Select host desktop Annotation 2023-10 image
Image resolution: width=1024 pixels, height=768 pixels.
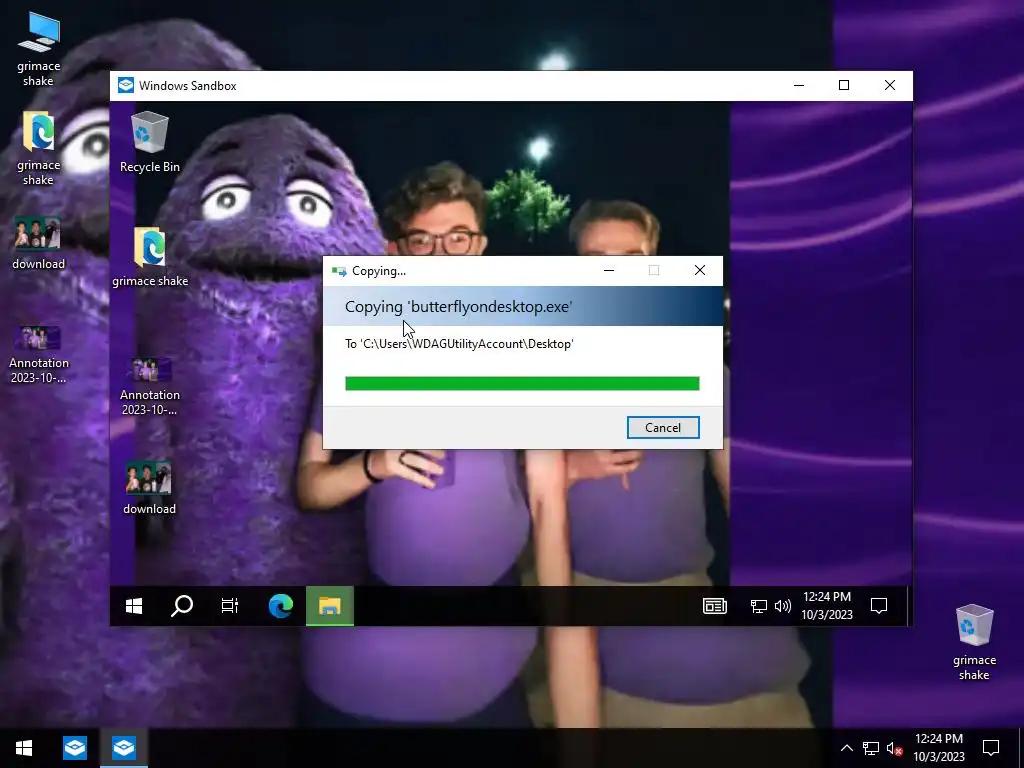point(39,355)
